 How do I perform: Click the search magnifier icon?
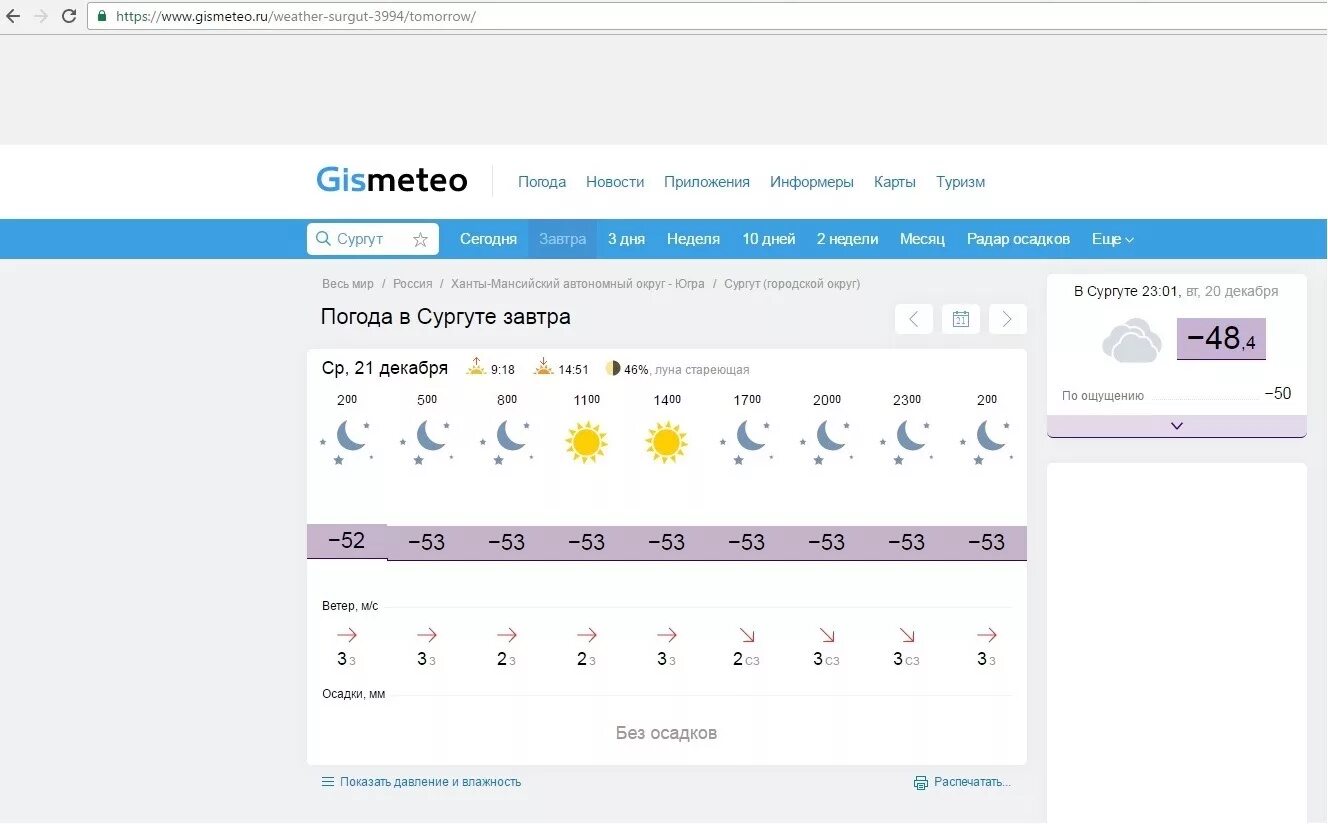coord(323,239)
